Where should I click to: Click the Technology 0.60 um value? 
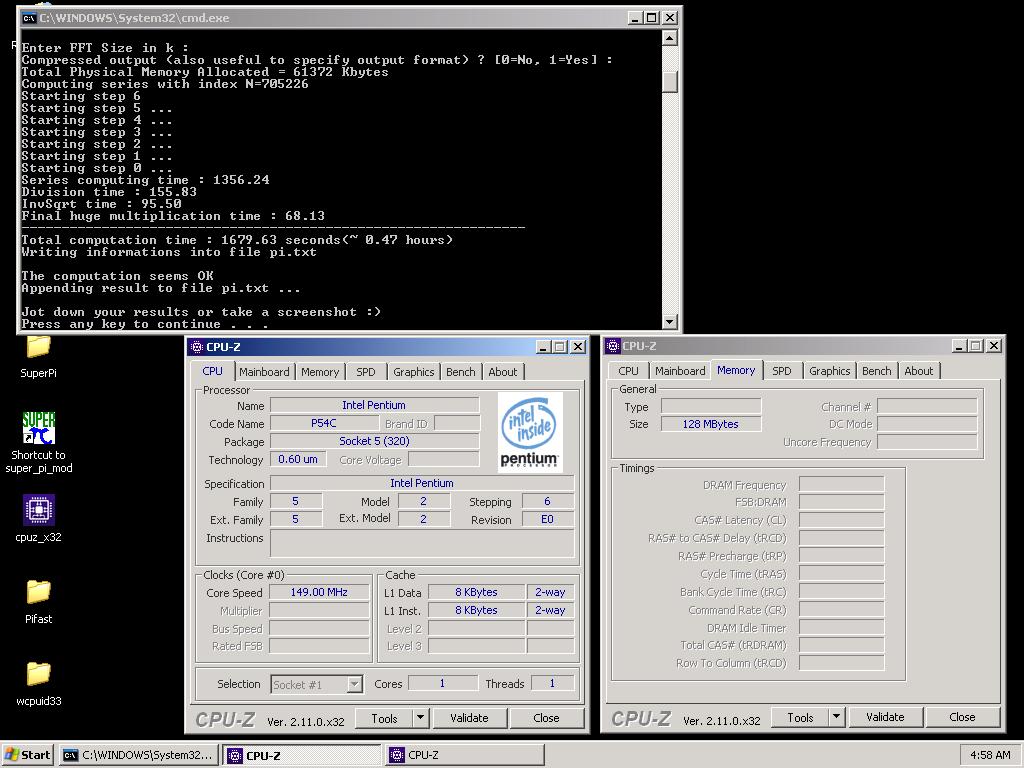[298, 459]
